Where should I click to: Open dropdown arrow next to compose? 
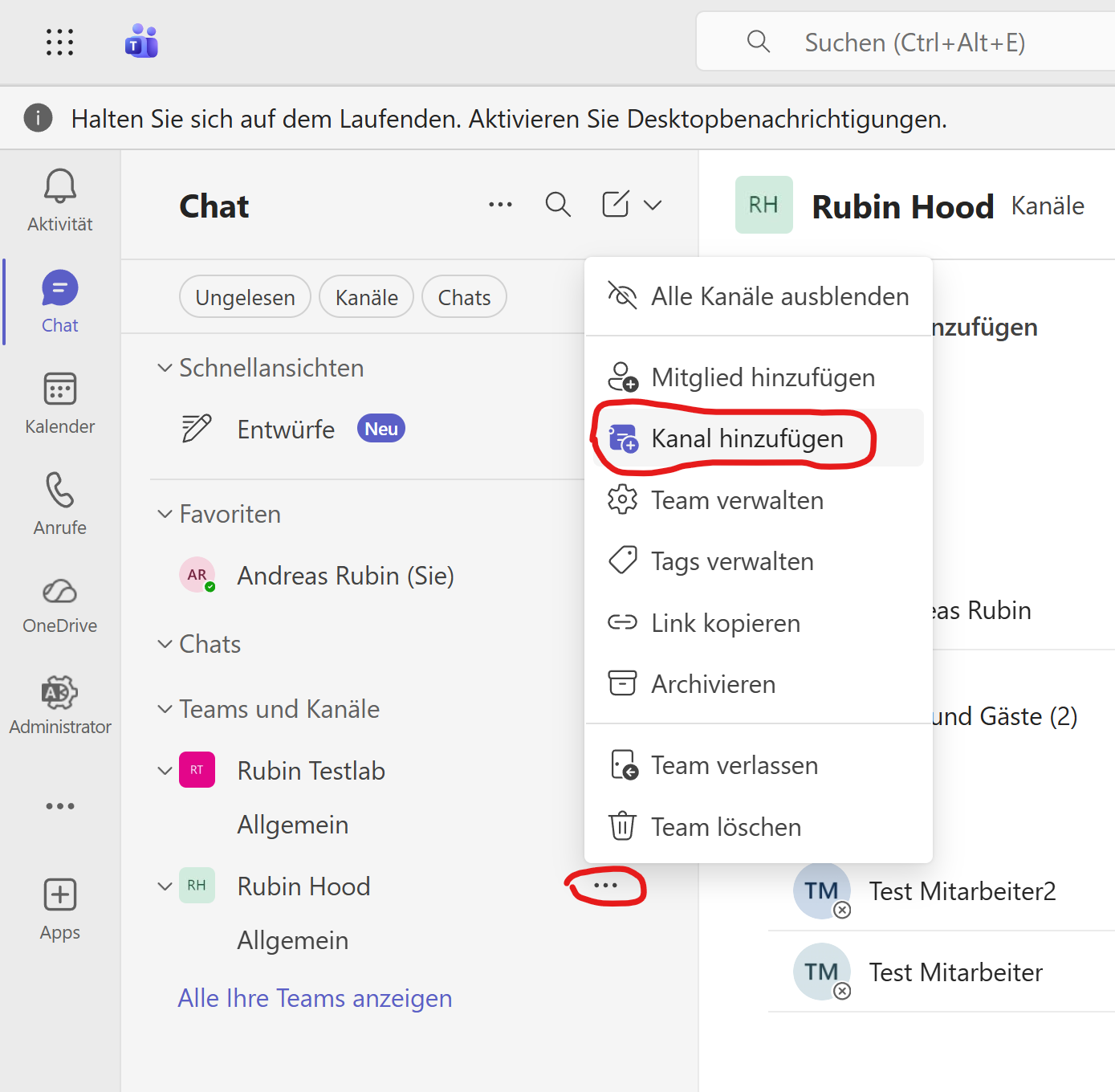[x=653, y=206]
